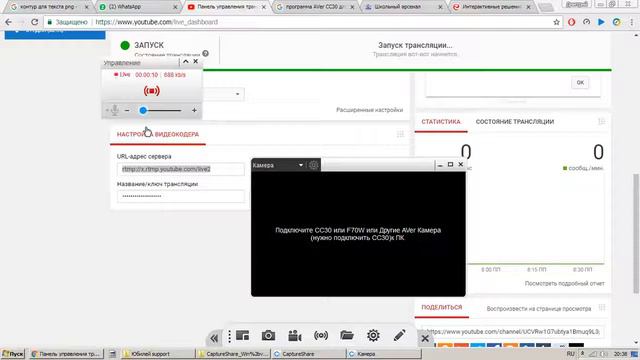Decrease volume with minus button
The image size is (640, 360).
(127, 110)
